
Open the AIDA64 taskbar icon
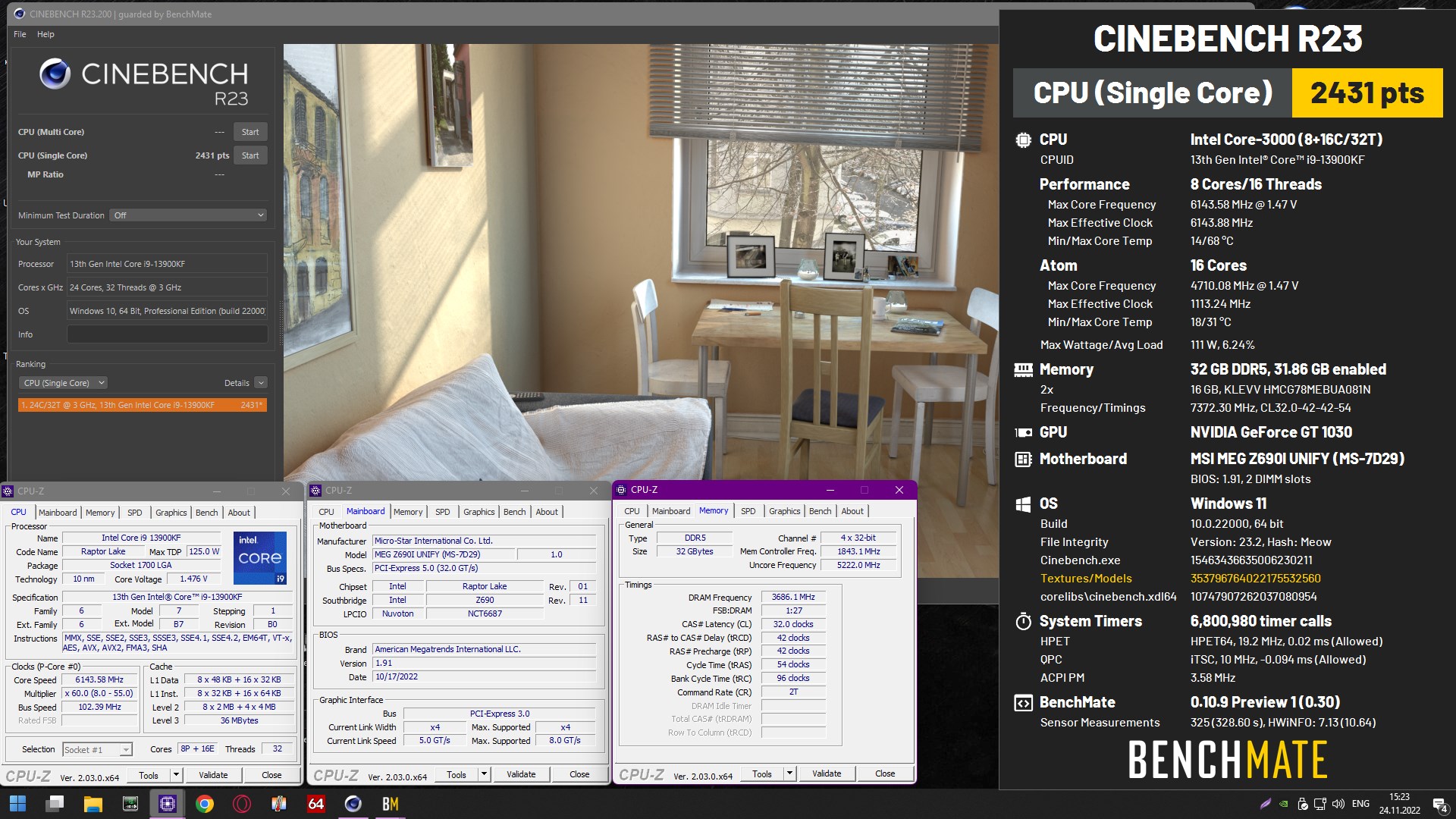pos(315,804)
